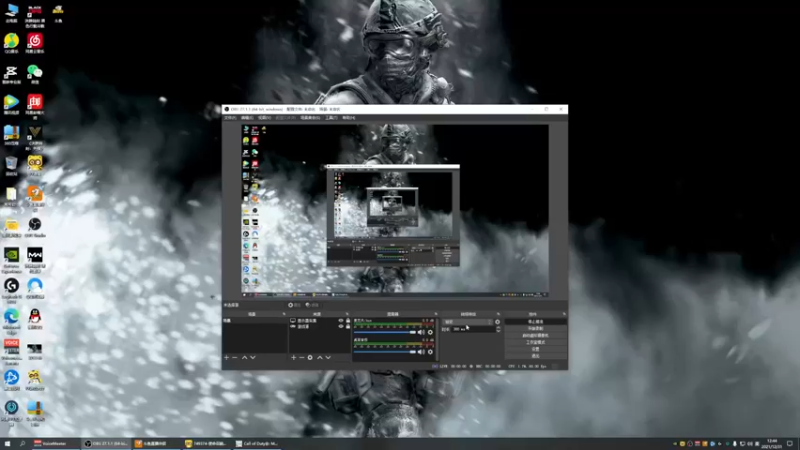Adjust volume slider of first mixer channel
Viewport: 800px width, 450px height.
(x=385, y=332)
